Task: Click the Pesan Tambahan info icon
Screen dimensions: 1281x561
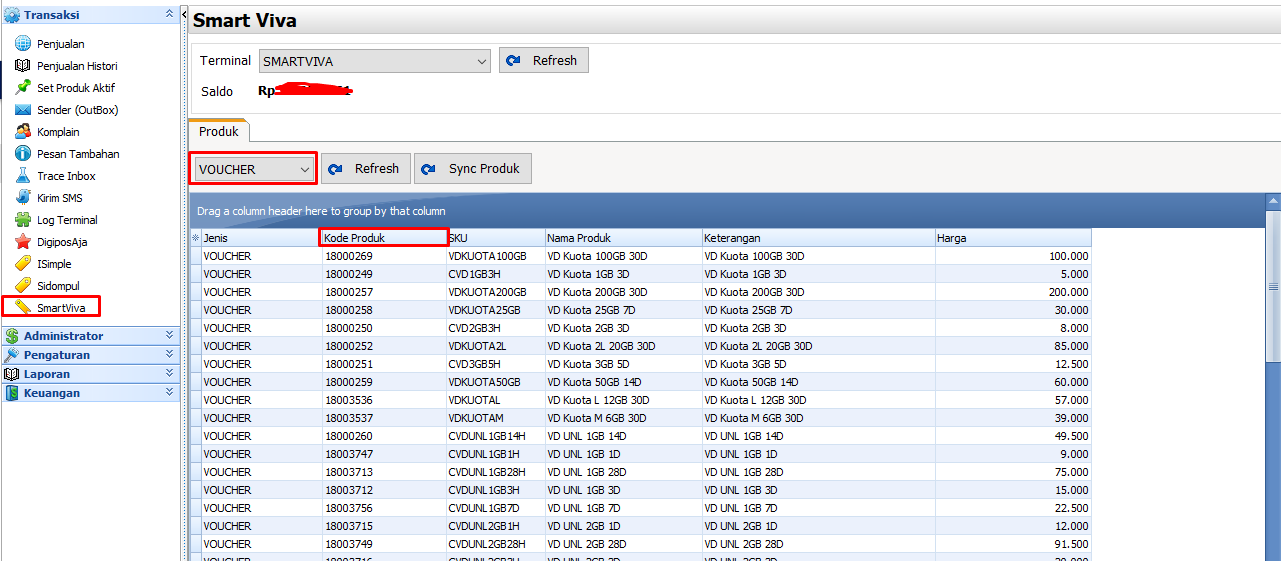Action: pyautogui.click(x=22, y=154)
